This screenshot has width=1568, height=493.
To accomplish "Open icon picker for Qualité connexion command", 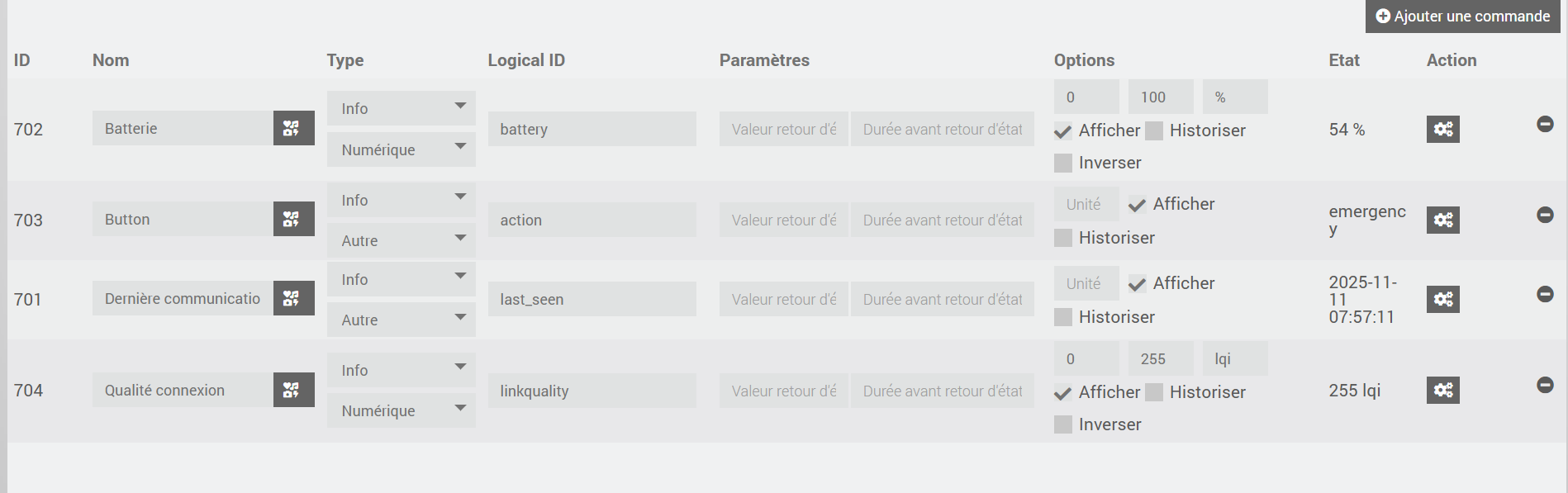I will coord(293,390).
